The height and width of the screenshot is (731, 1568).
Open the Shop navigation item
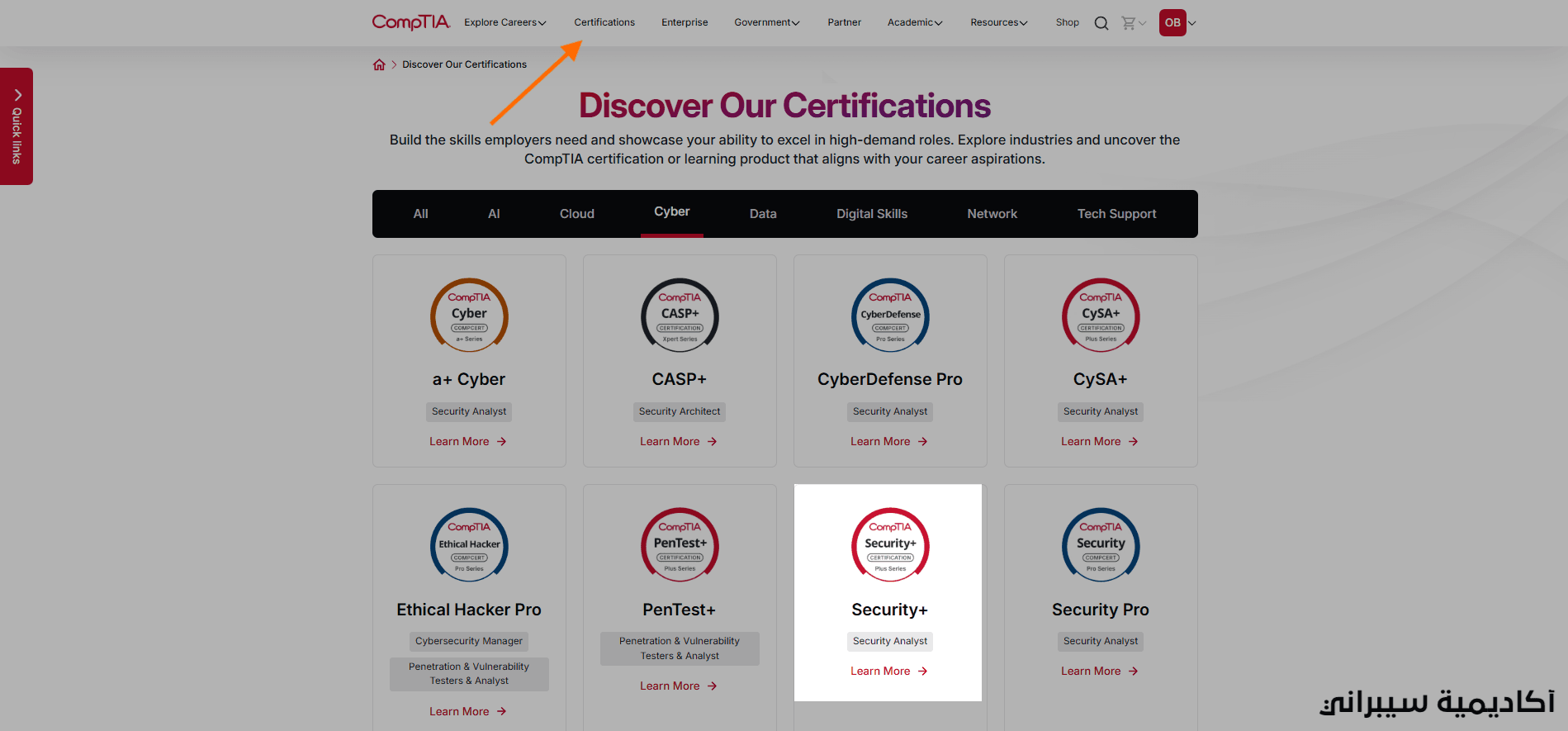click(x=1068, y=22)
